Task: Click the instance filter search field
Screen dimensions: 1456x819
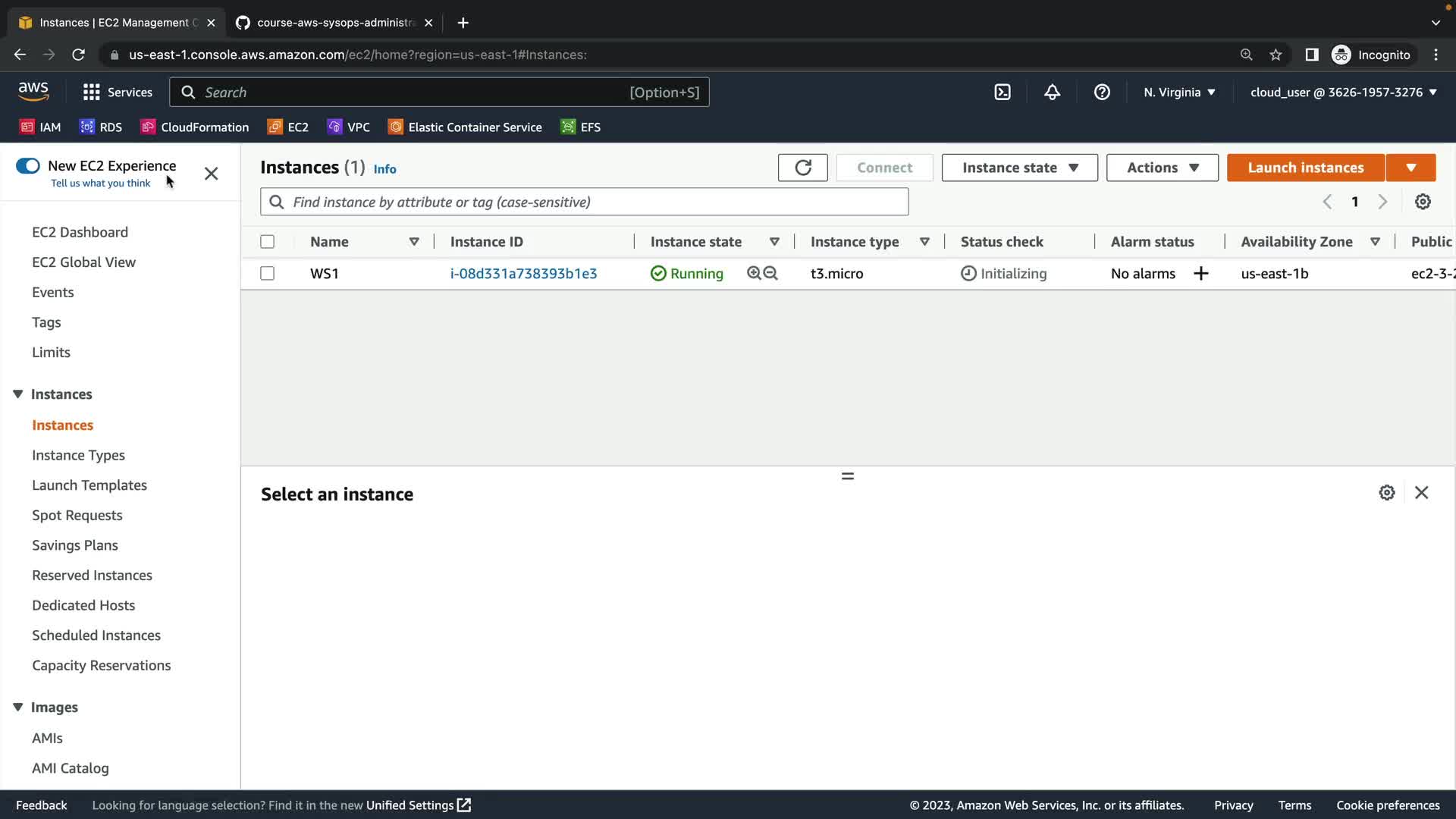Action: point(584,202)
